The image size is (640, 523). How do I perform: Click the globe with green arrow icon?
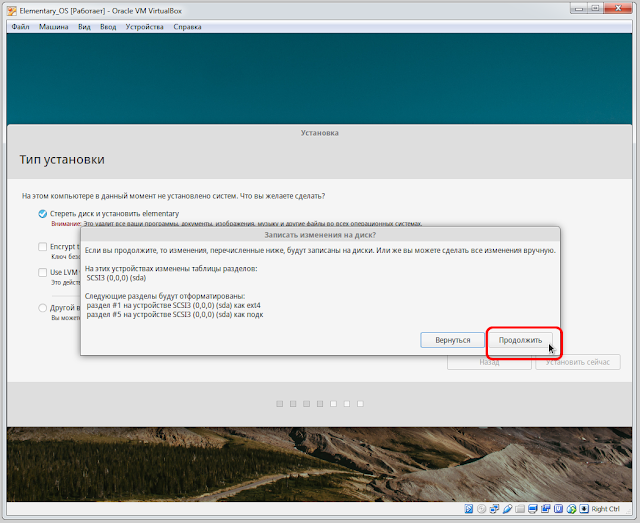pos(571,509)
